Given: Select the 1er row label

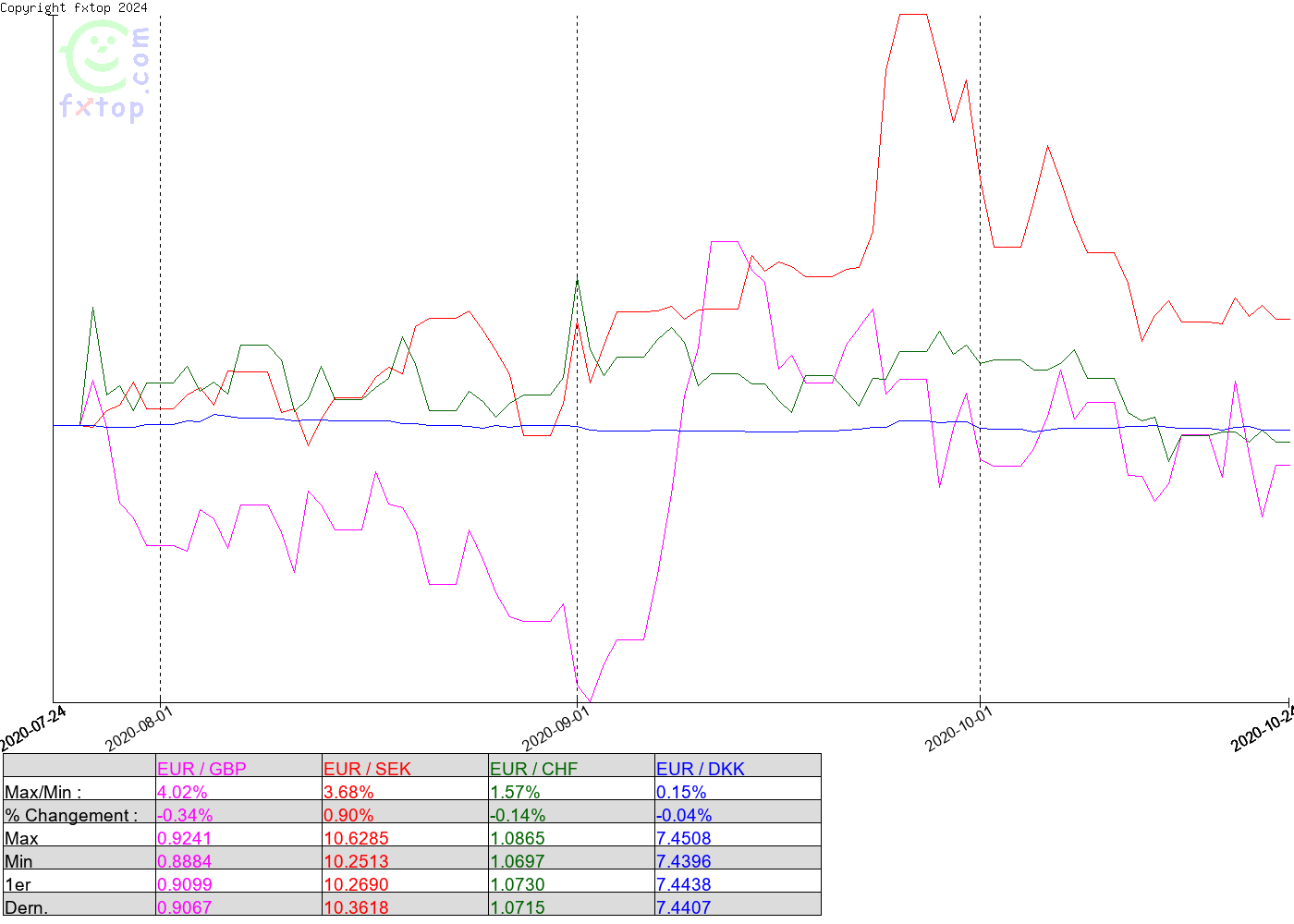Looking at the screenshot, I should pyautogui.click(x=18, y=884).
